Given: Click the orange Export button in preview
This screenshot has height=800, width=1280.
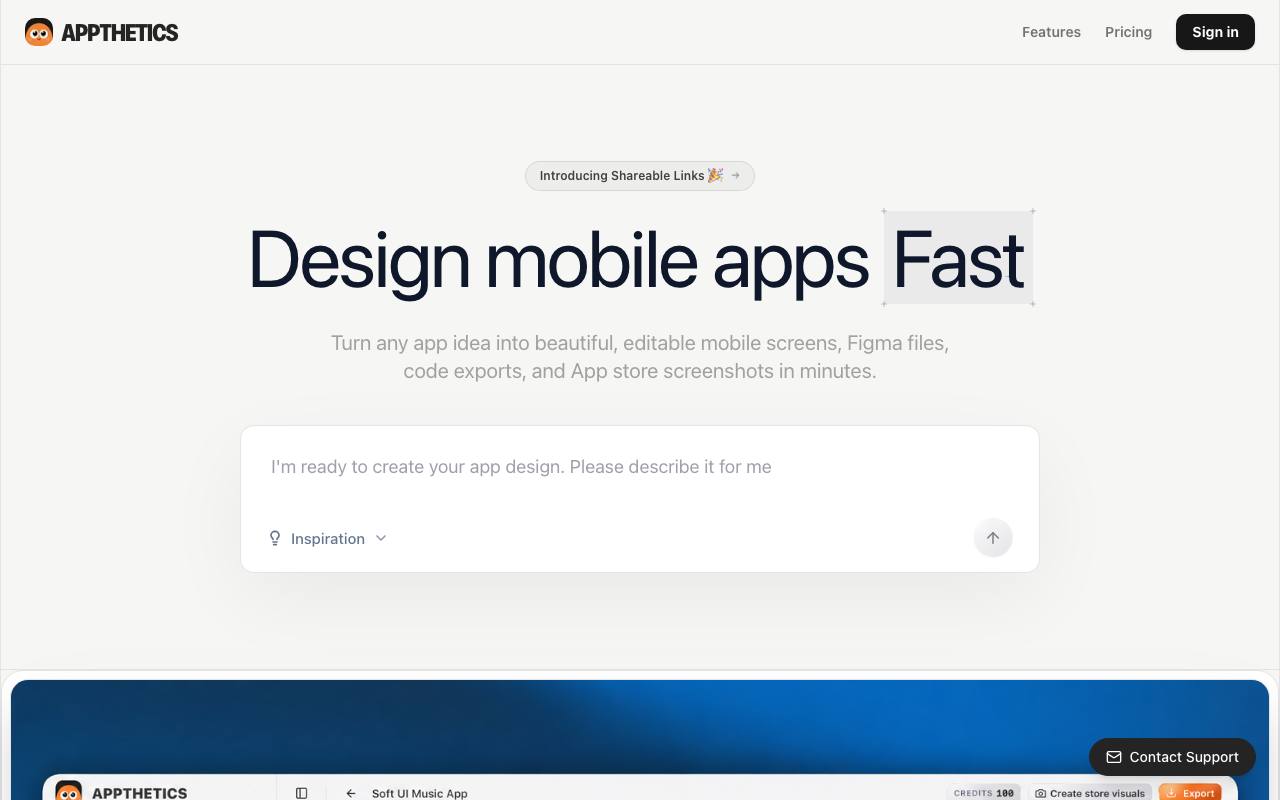Looking at the screenshot, I should coord(1190,793).
